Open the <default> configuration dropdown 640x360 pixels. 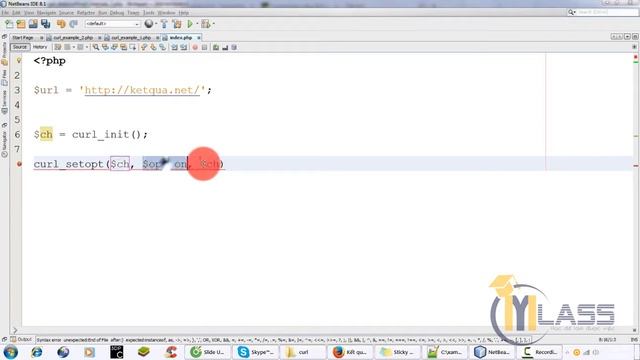tap(112, 24)
